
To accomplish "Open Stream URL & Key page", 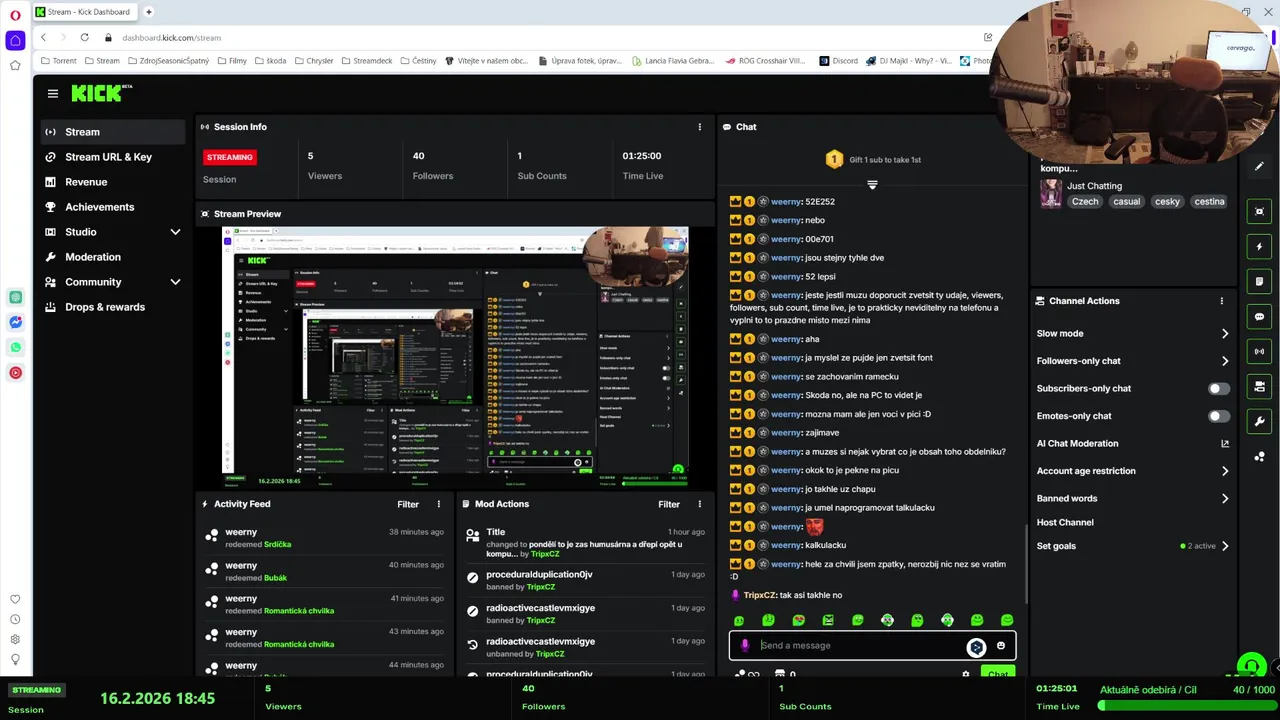I will [113, 157].
